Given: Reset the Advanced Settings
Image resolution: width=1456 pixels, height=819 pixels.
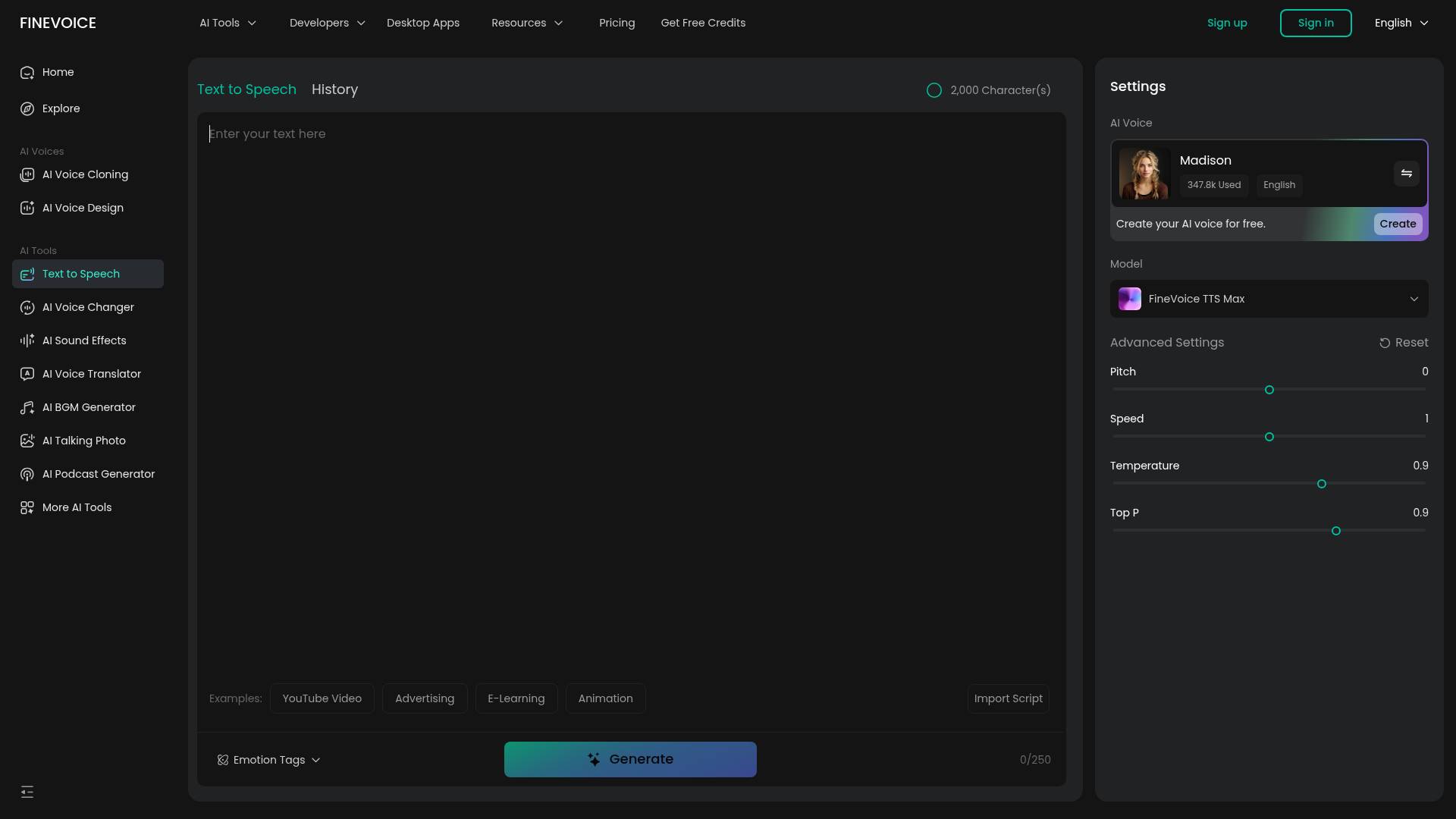Looking at the screenshot, I should [x=1404, y=343].
